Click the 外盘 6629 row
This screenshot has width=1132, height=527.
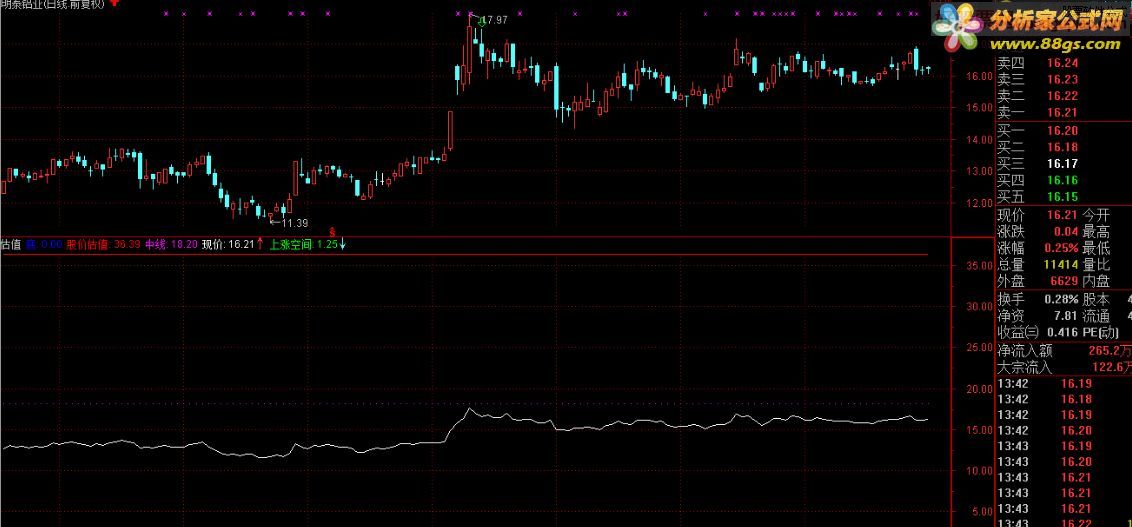tap(1037, 282)
